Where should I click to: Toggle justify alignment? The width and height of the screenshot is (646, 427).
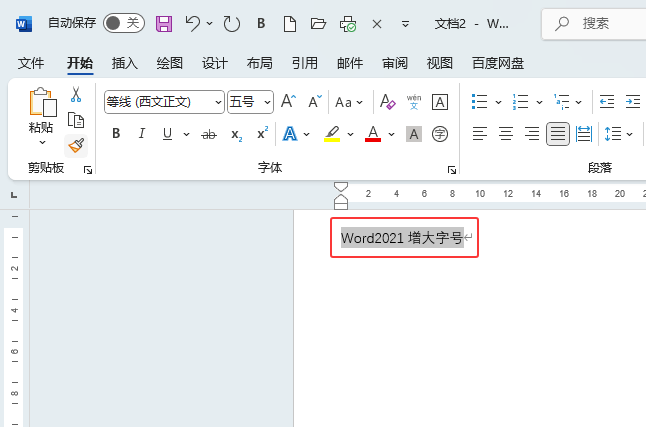(x=558, y=134)
